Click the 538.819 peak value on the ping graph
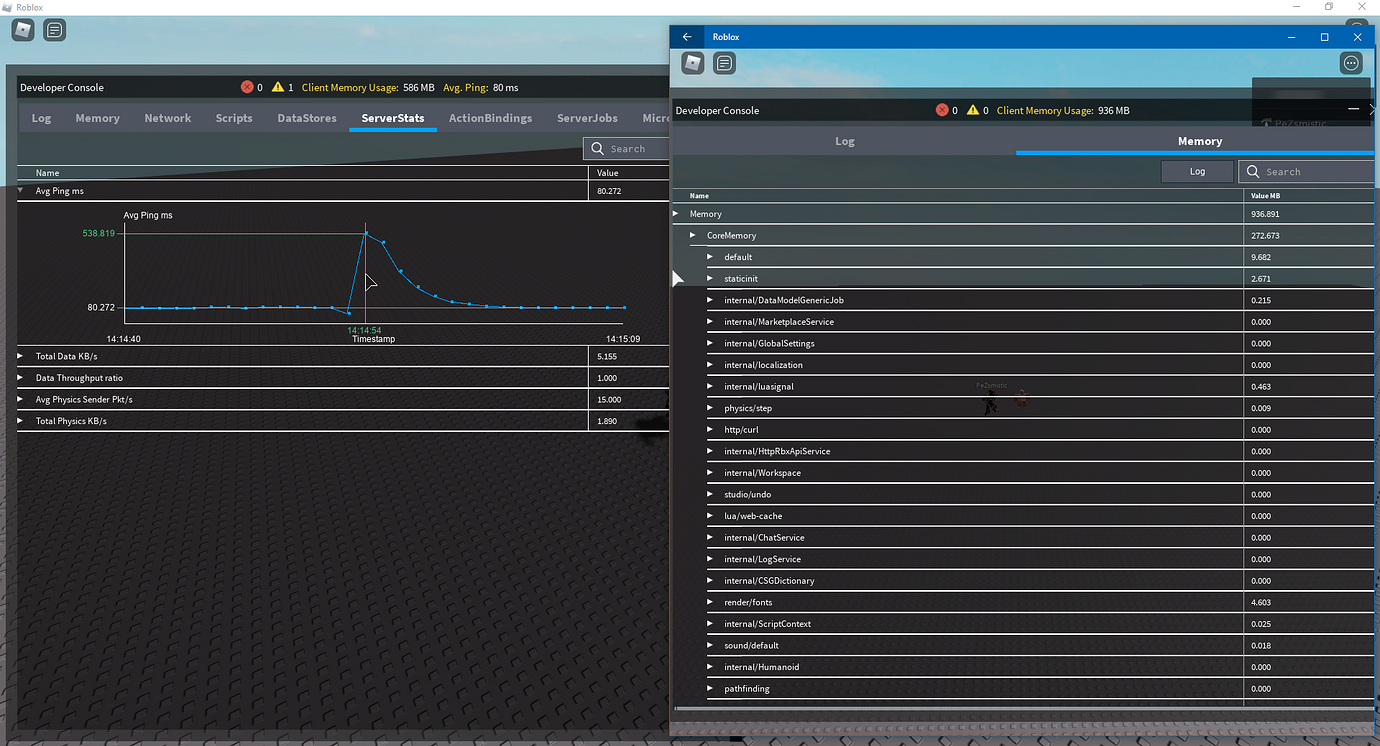Viewport: 1380px width, 746px height. [98, 233]
